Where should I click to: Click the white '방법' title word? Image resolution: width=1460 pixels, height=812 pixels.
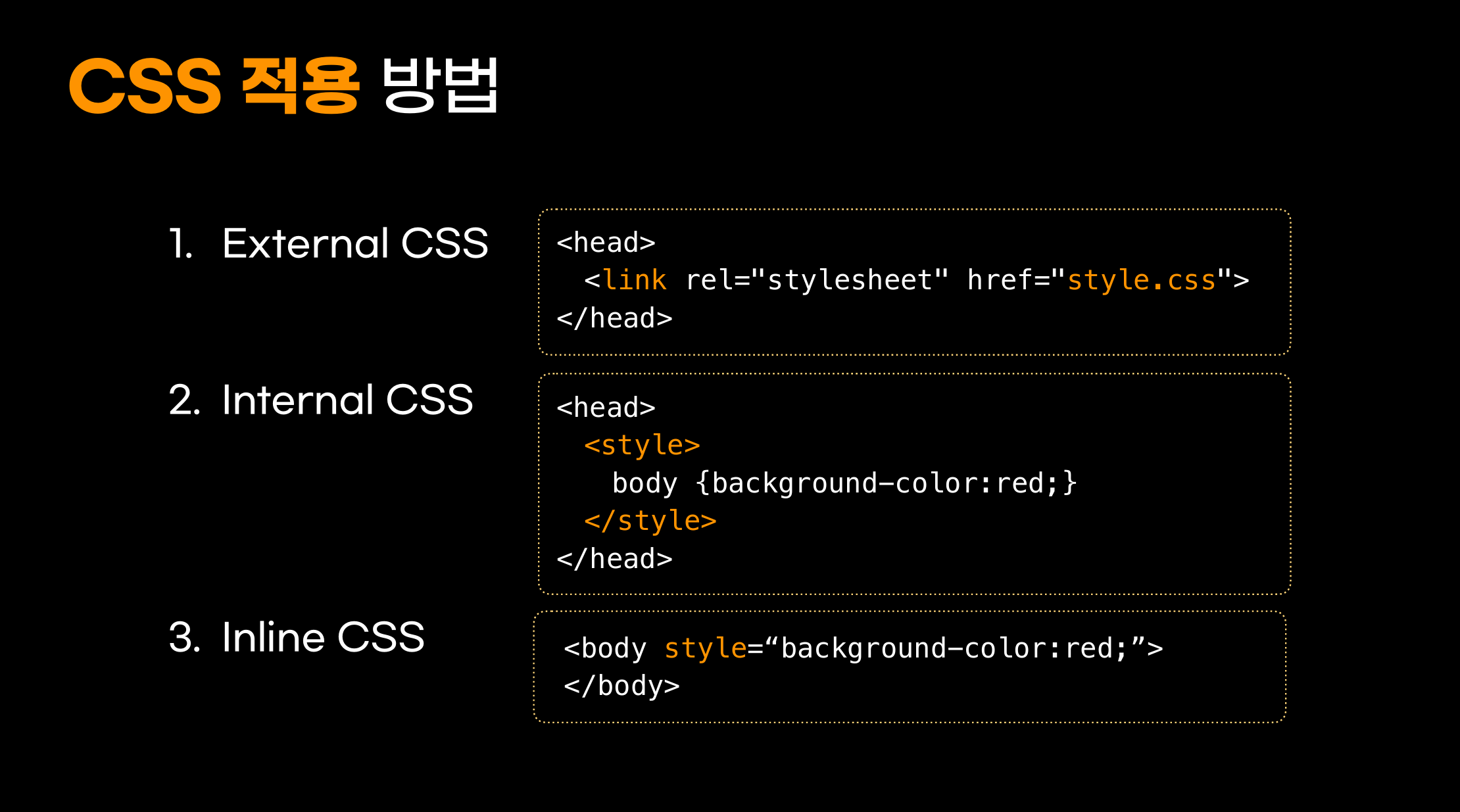click(439, 85)
